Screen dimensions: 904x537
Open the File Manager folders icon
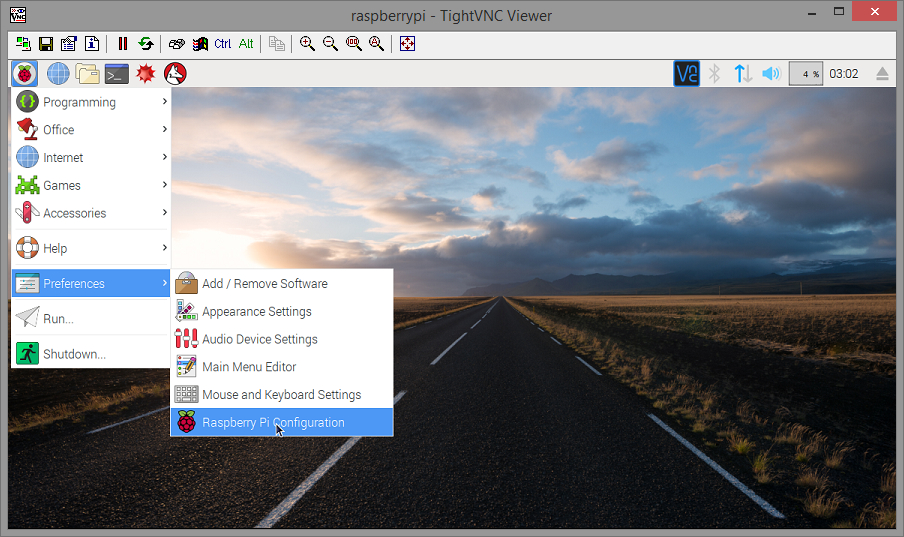click(x=87, y=74)
